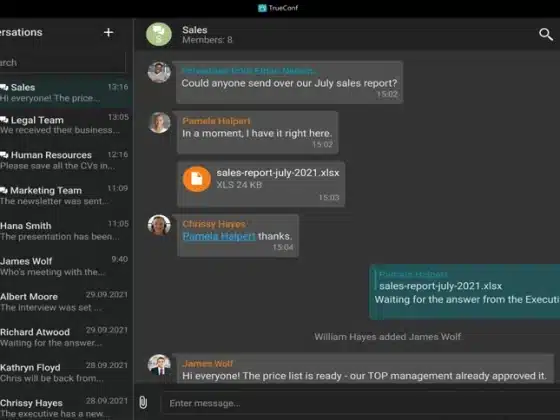Open the sales-report-july-2021.xlsx file attachment

tap(261, 184)
